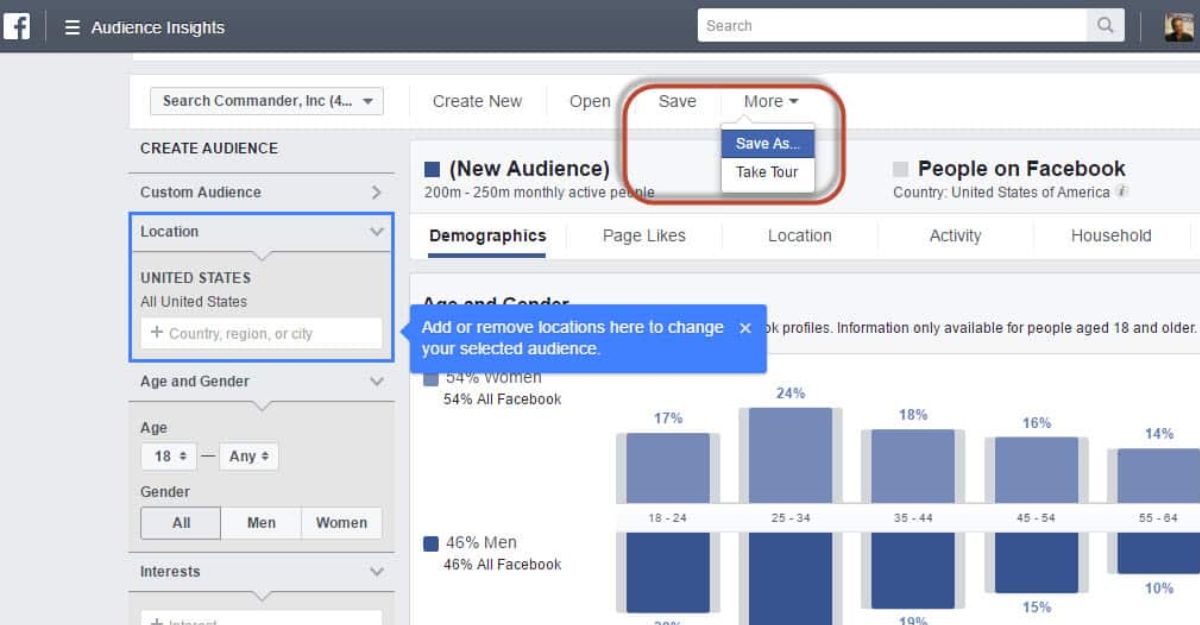Viewport: 1200px width, 625px height.
Task: Collapse the Age and Gender section
Action: [x=376, y=381]
